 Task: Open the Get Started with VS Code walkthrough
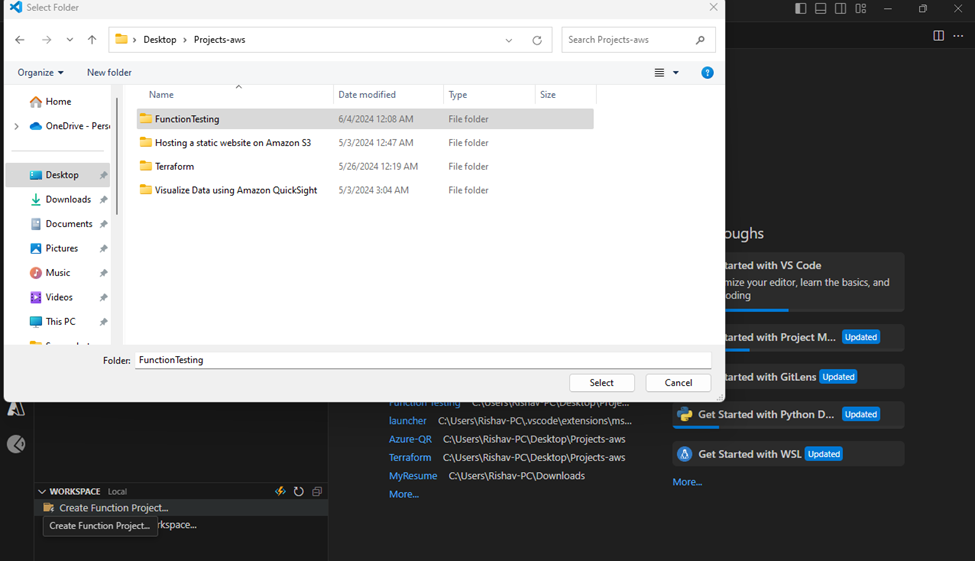[815, 281]
